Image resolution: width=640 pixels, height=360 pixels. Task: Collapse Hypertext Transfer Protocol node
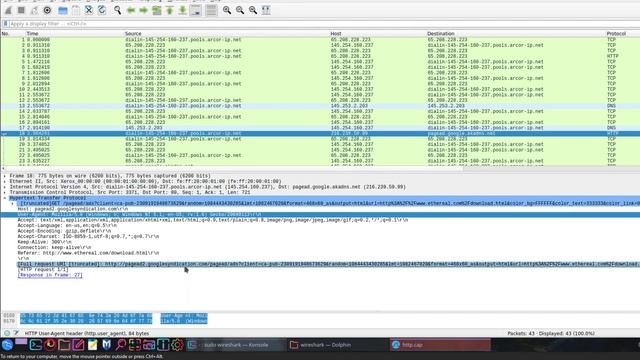(5, 198)
